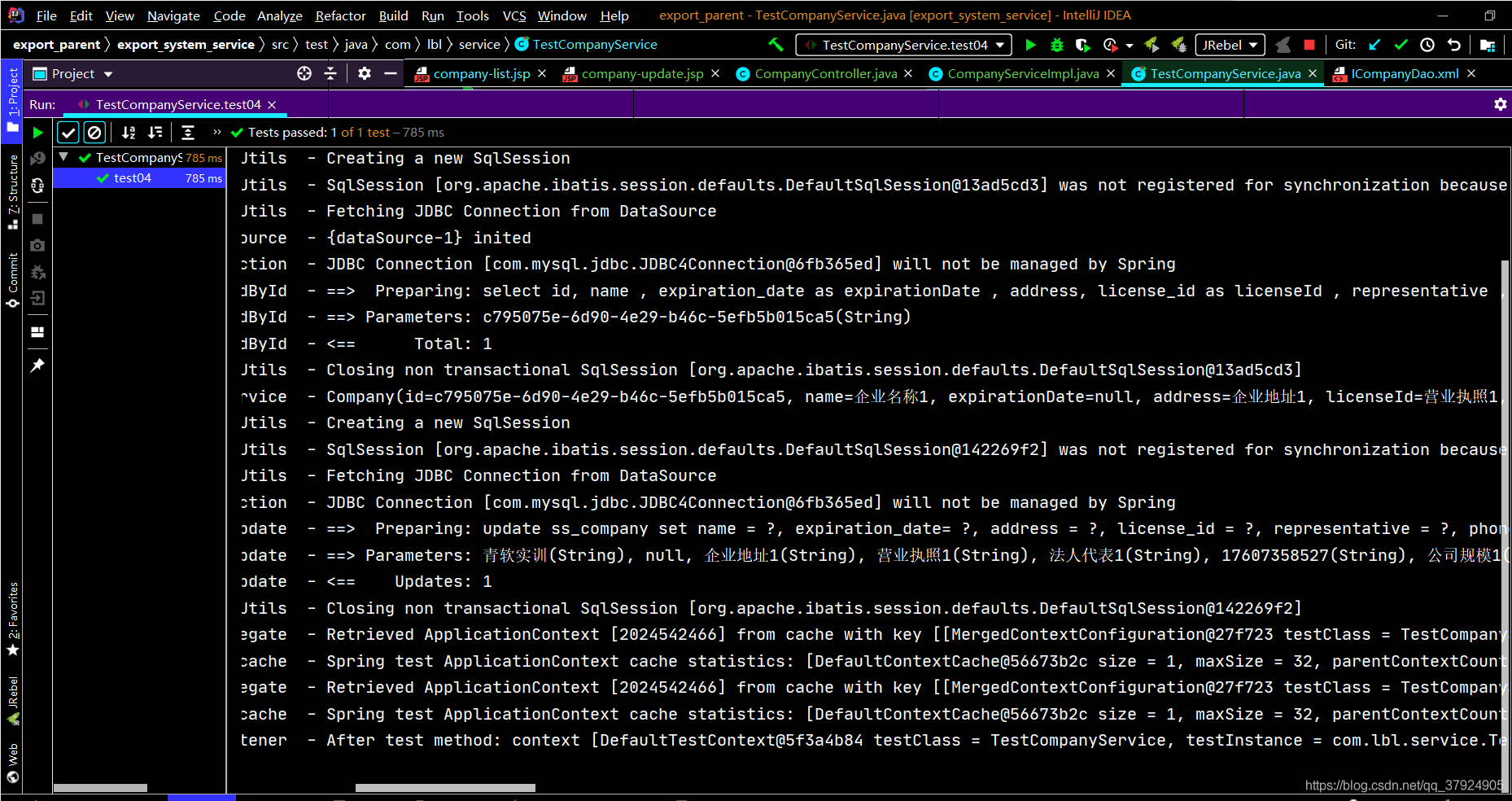Open the 2: Favorites tool window

click(12, 619)
